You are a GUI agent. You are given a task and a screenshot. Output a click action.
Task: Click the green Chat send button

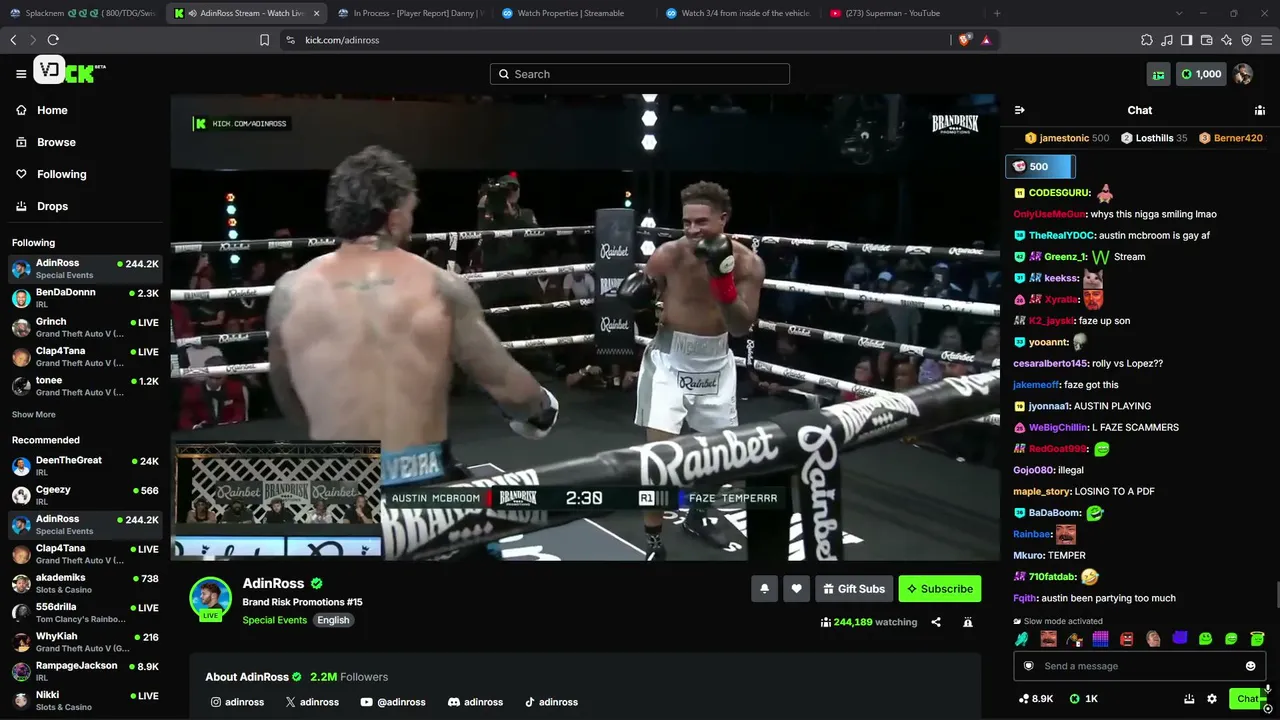click(1247, 699)
